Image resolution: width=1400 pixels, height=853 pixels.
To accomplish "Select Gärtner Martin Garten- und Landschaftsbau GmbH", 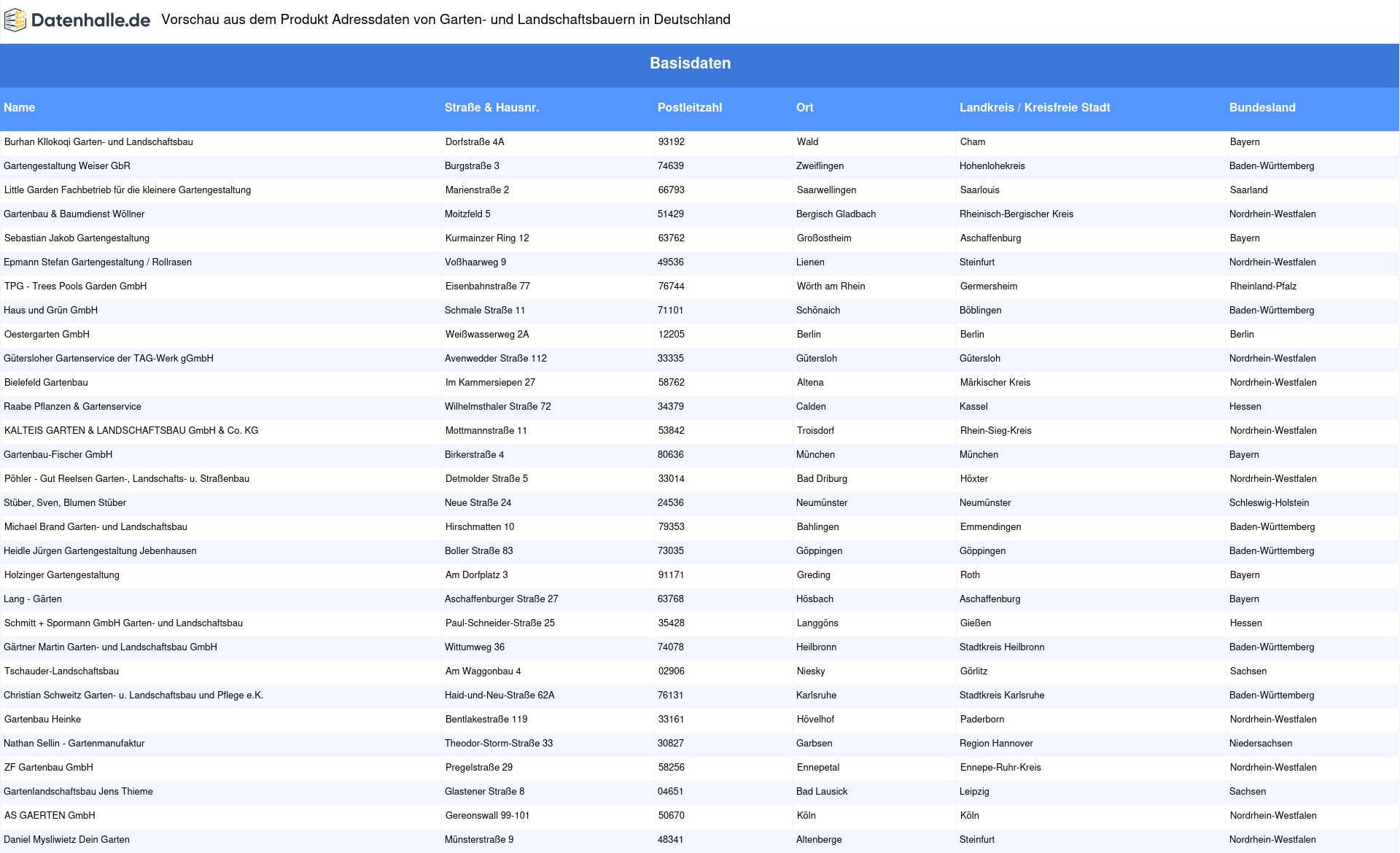I will coord(110,647).
